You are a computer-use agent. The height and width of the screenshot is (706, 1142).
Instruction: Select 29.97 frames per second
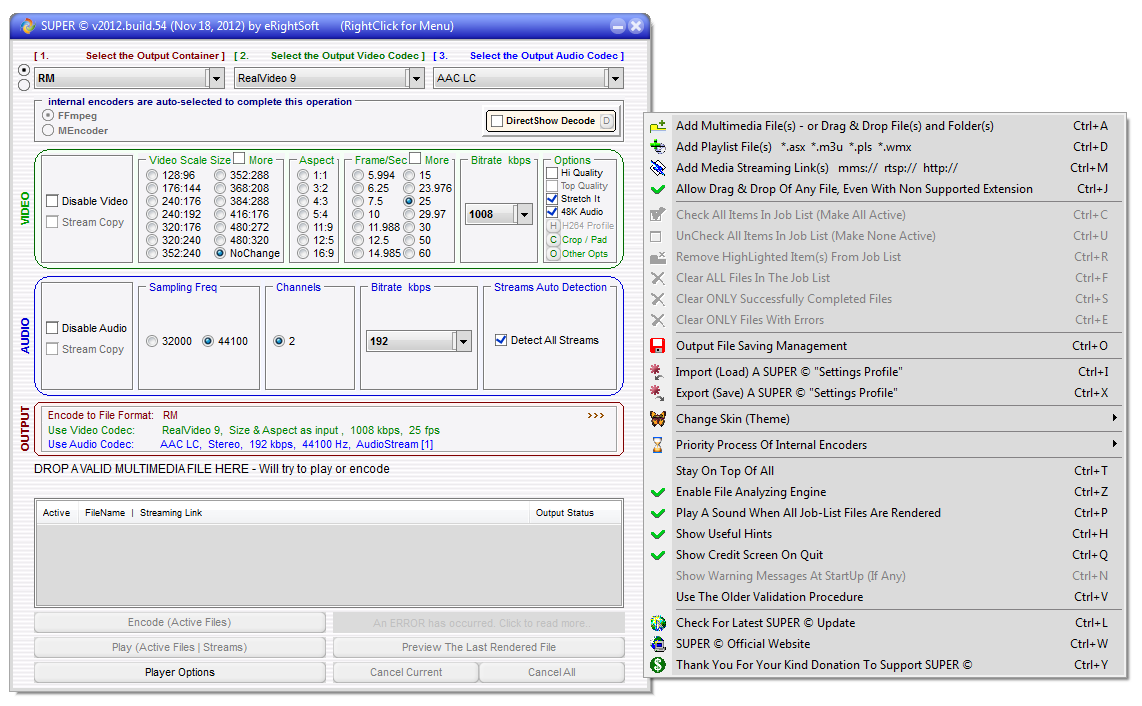click(x=409, y=214)
